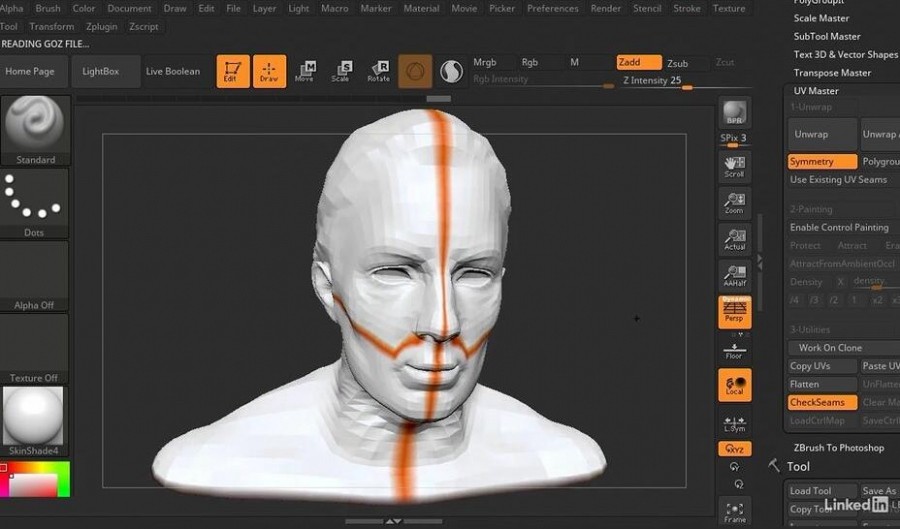Collapse the UV Master section

pos(816,91)
